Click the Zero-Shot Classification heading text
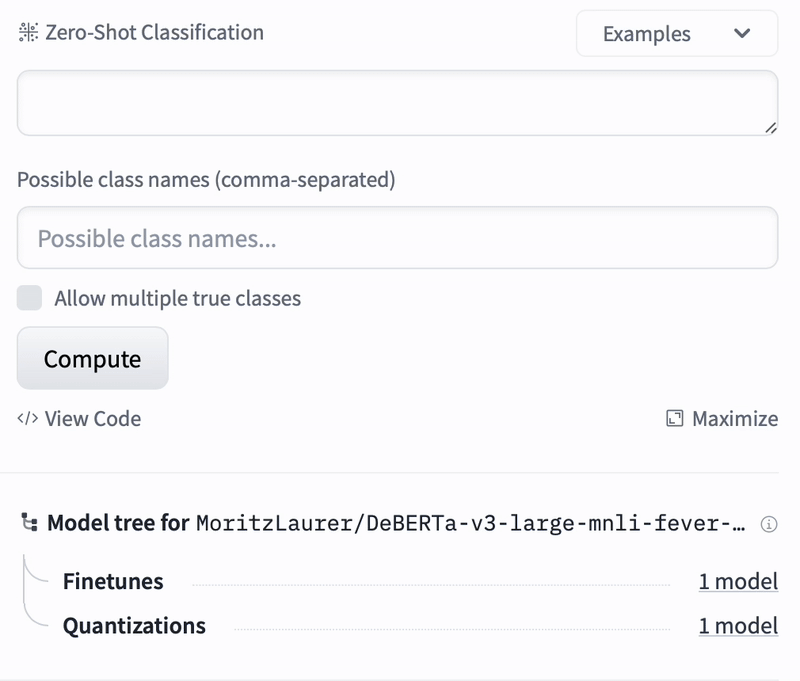800x681 pixels. (155, 33)
